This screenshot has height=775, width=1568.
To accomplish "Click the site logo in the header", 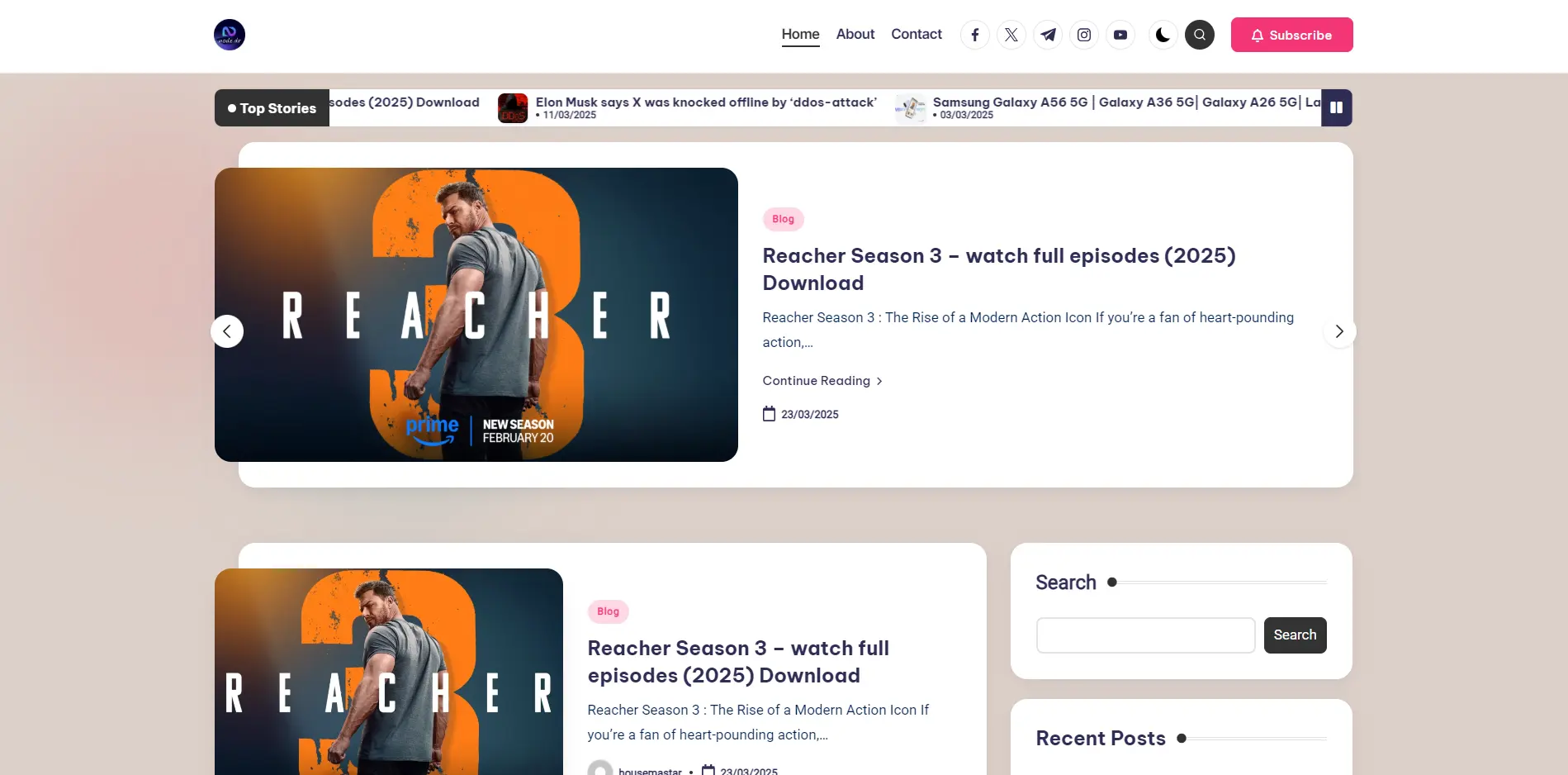I will [x=230, y=35].
